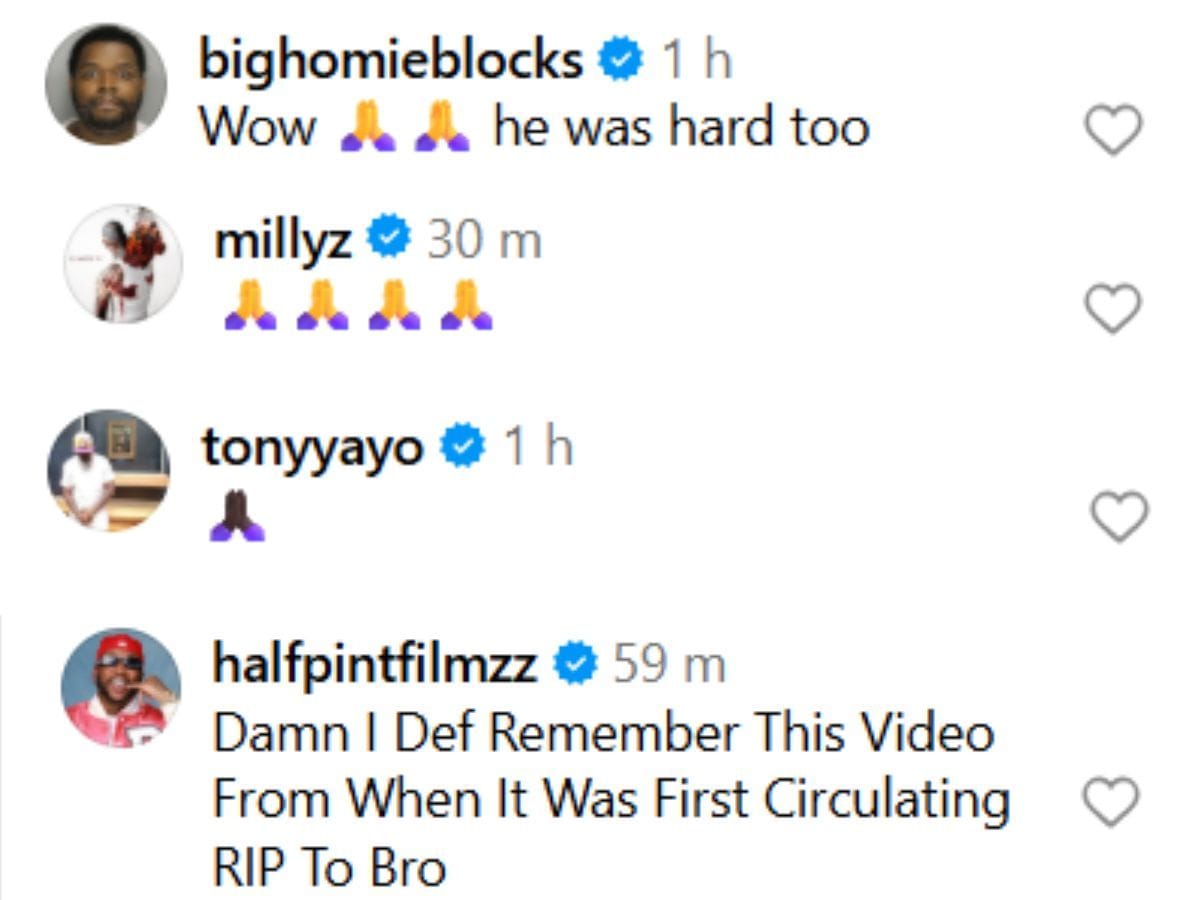Visit the bighomieblocks username link
This screenshot has height=900, width=1200.
(391, 62)
